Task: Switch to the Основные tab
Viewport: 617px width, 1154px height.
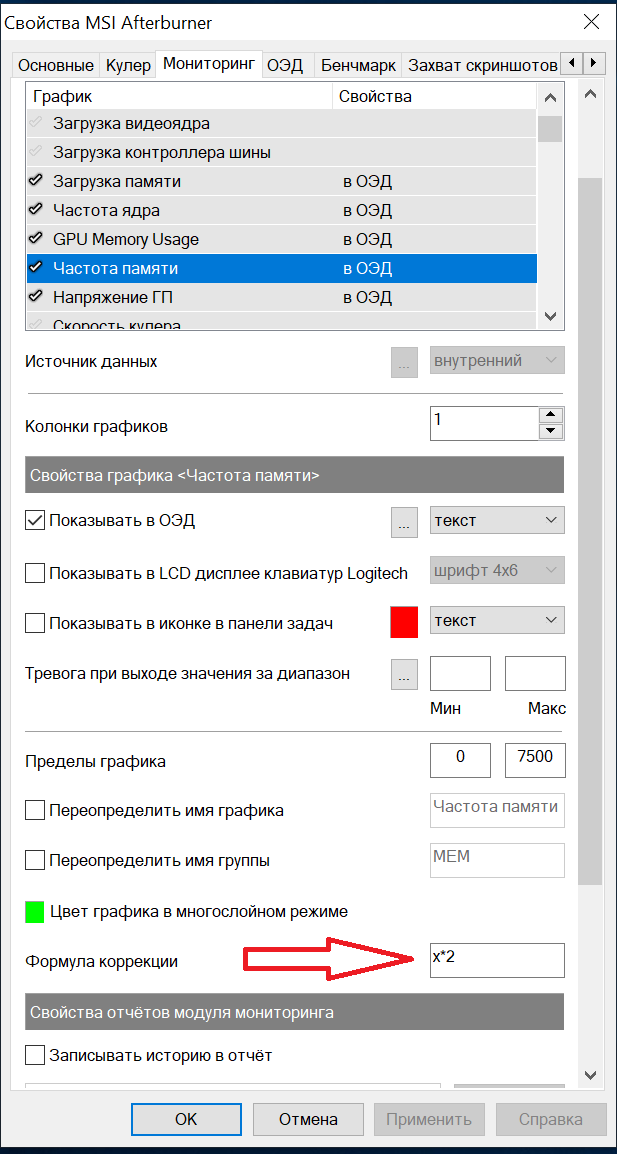Action: 56,65
